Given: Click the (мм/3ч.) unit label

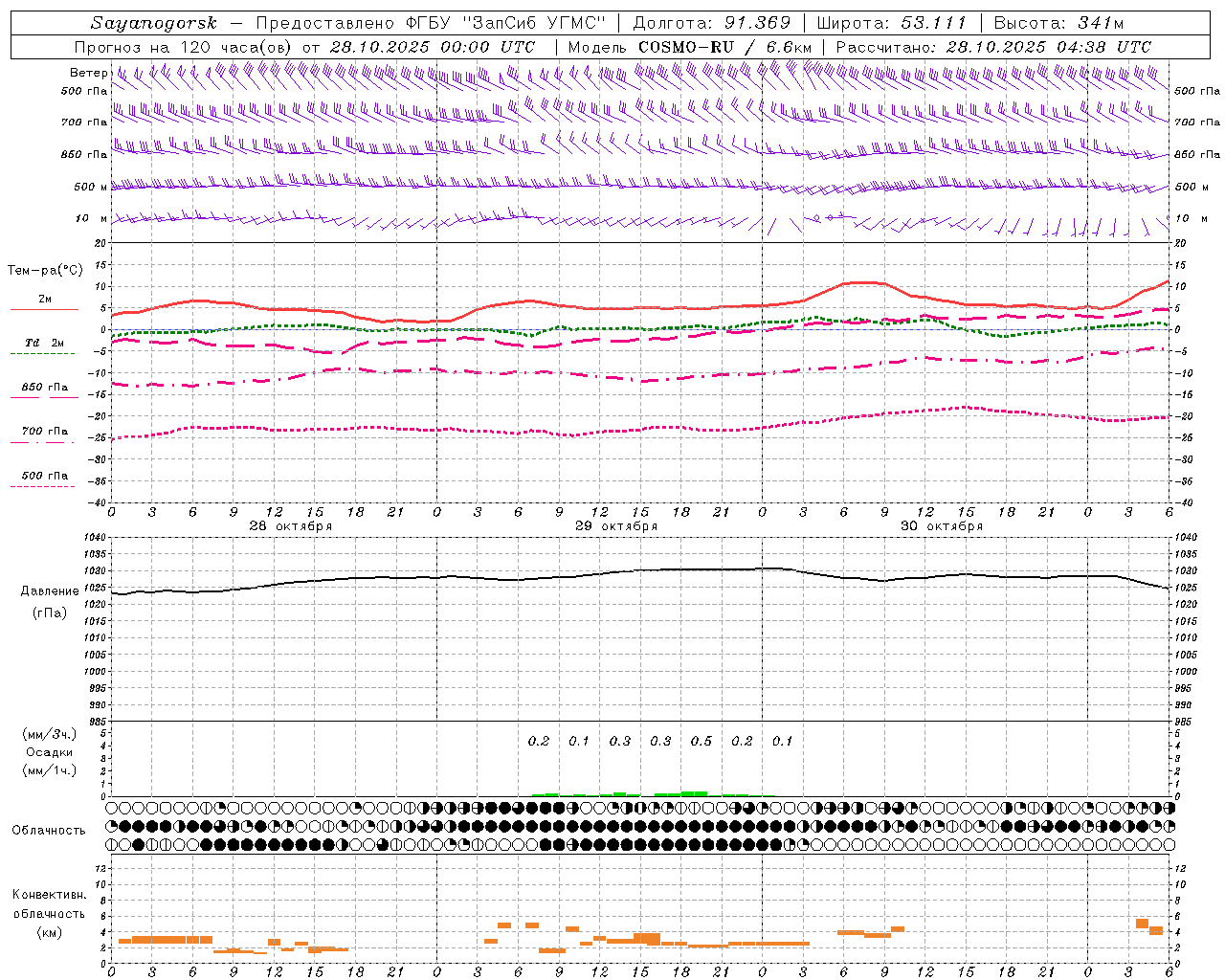Looking at the screenshot, I should click(x=50, y=735).
